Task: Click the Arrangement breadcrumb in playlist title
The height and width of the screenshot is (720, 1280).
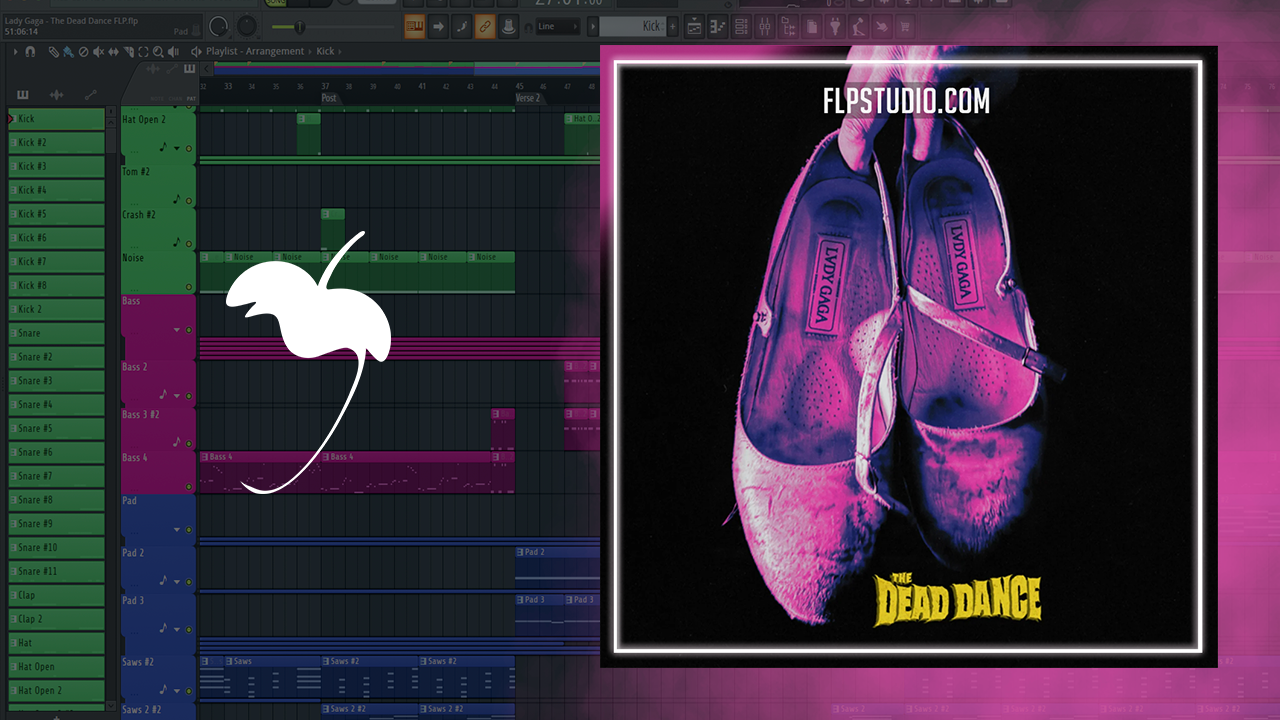Action: (275, 51)
